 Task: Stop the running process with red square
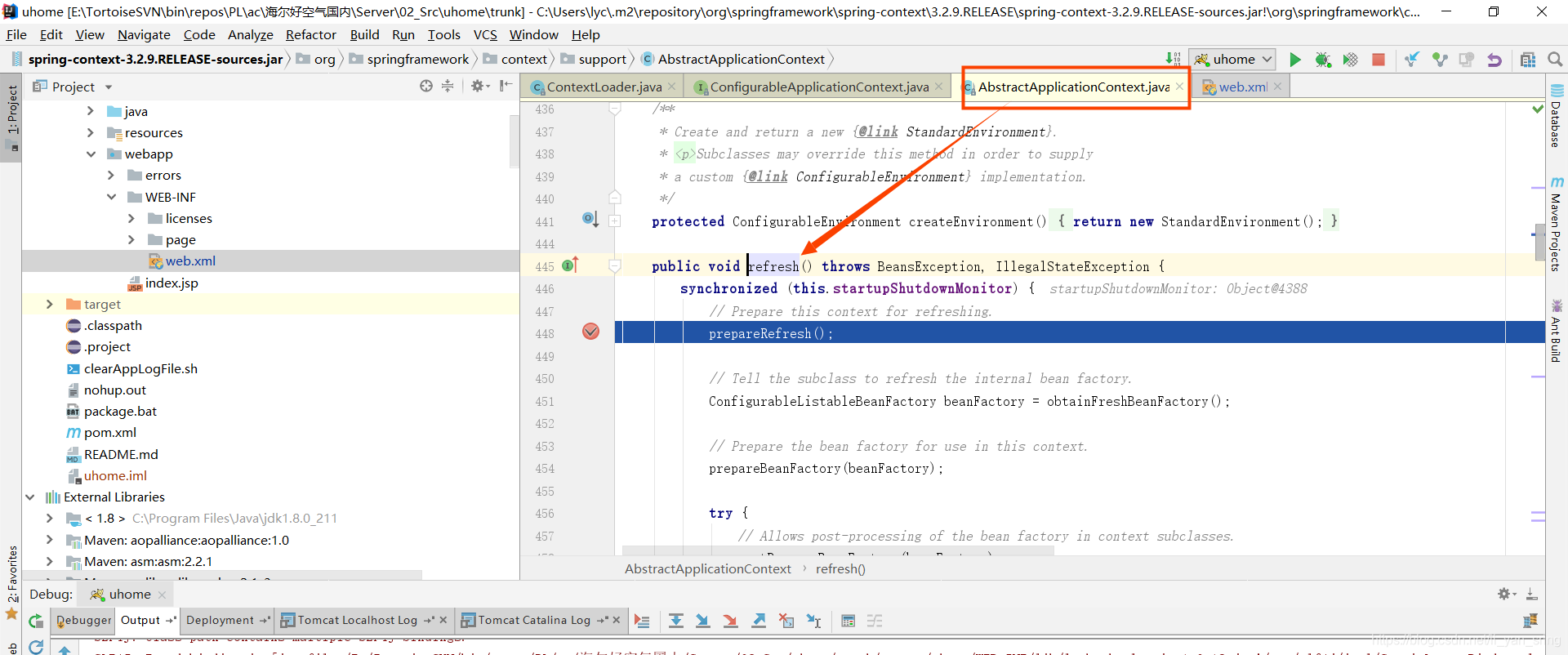point(1379,60)
